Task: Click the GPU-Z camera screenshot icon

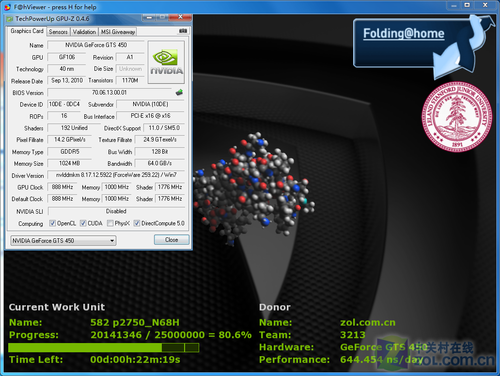Action: (x=183, y=31)
